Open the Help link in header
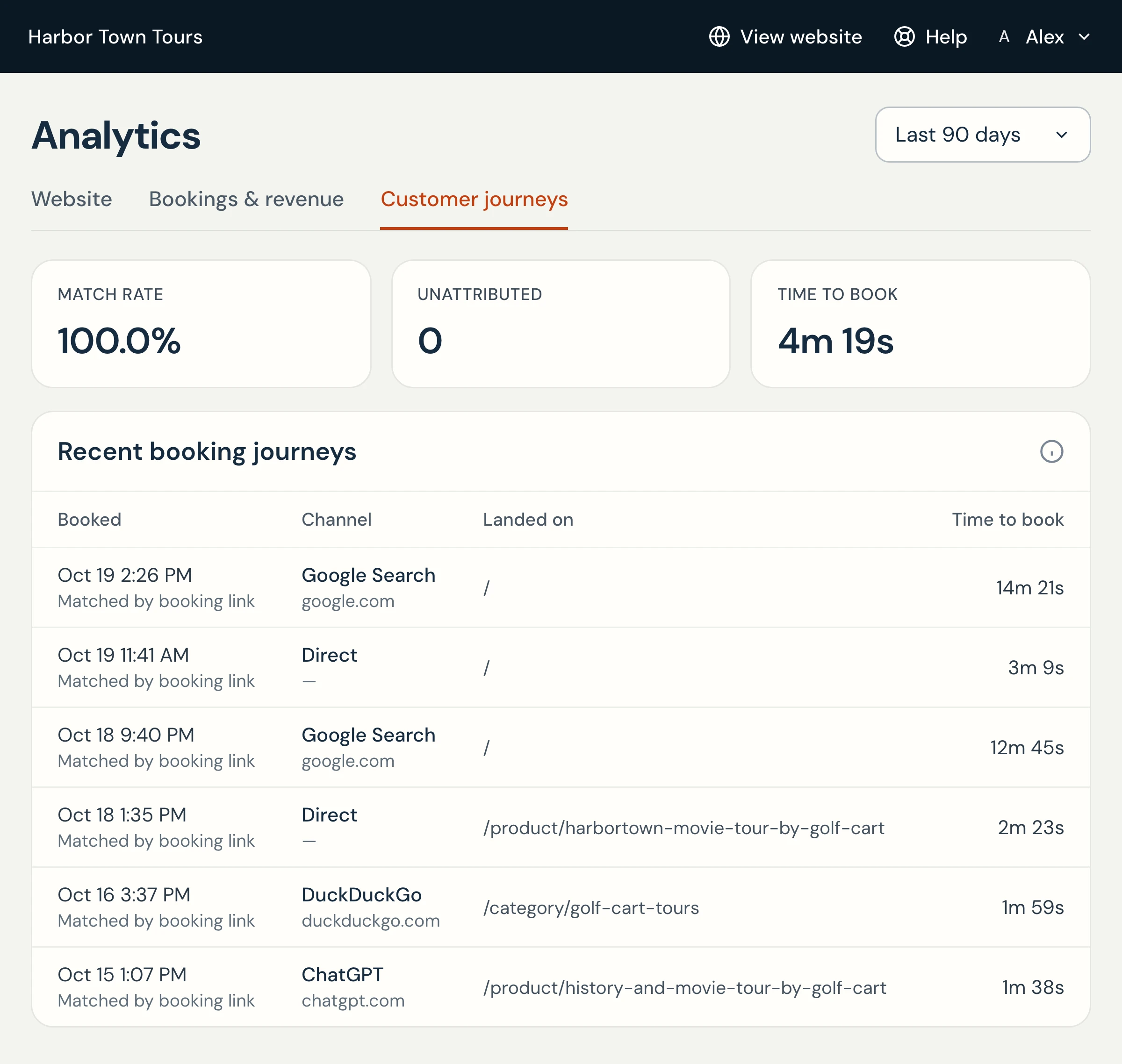1122x1064 pixels. (930, 37)
